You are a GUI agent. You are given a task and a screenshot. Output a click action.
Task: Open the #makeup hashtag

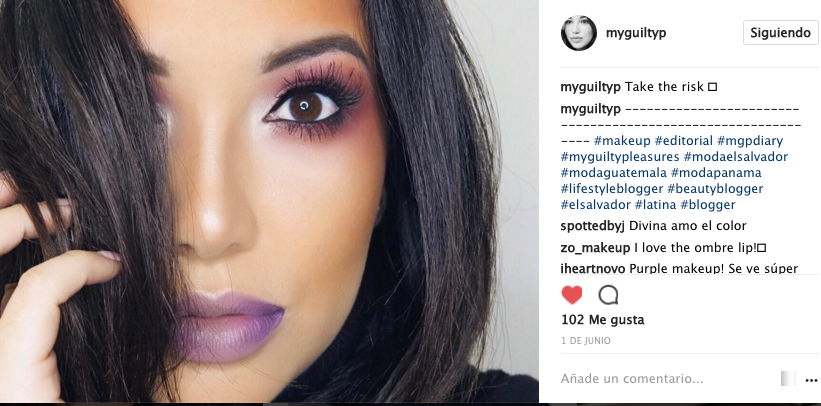[x=623, y=141]
